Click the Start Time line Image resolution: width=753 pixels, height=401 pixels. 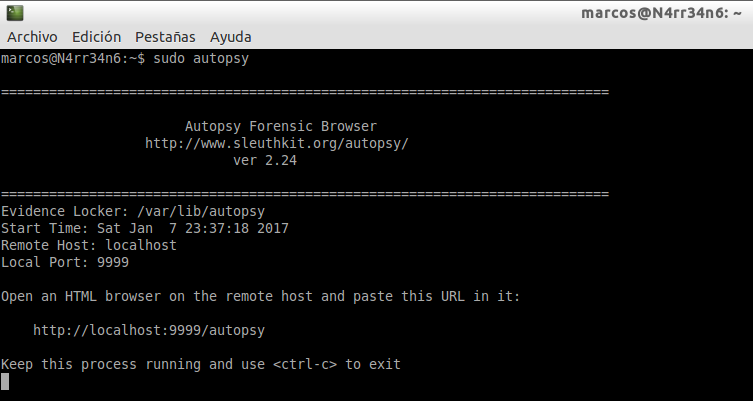[145, 228]
